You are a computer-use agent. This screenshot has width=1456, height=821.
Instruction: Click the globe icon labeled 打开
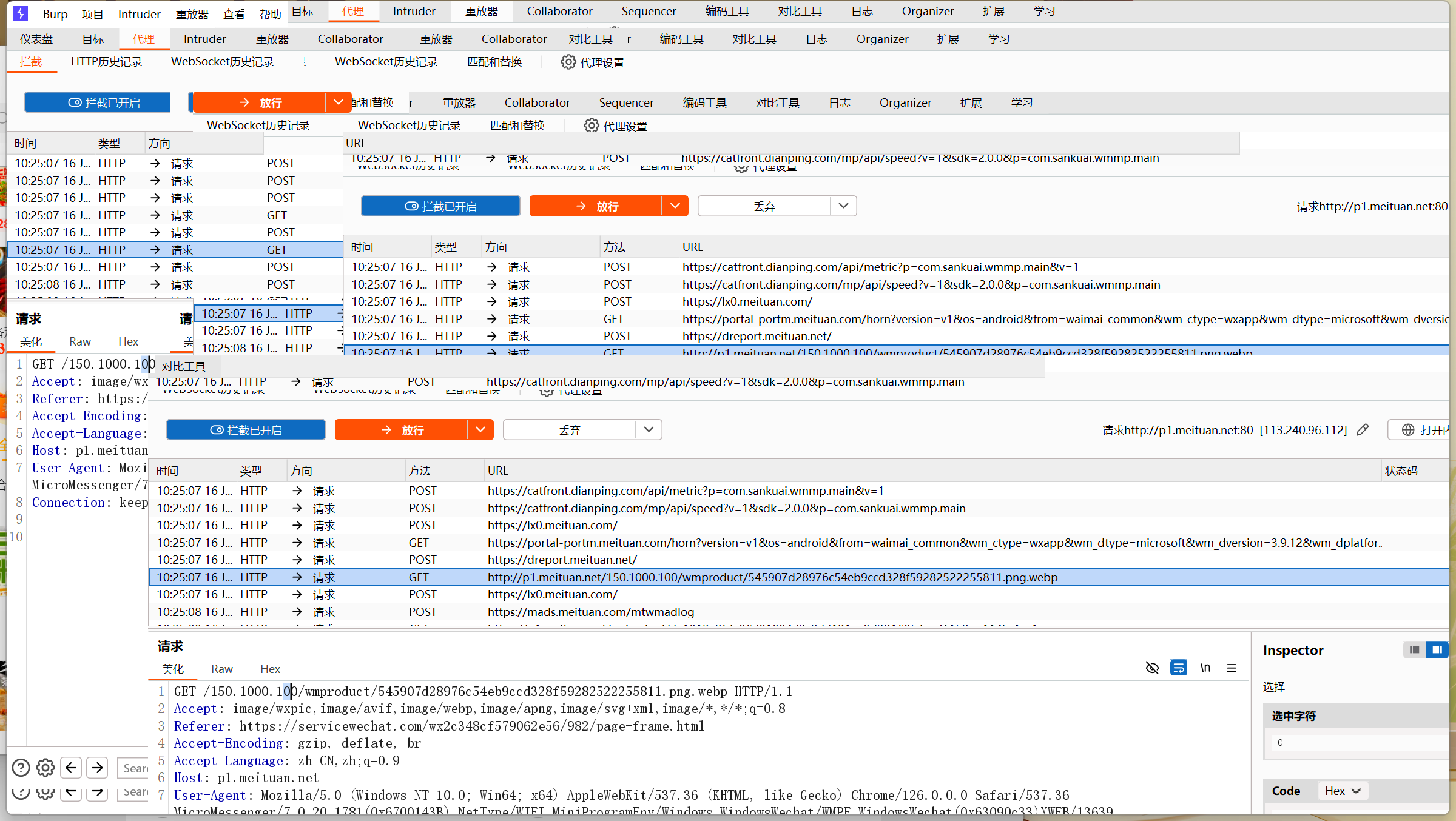[x=1408, y=430]
